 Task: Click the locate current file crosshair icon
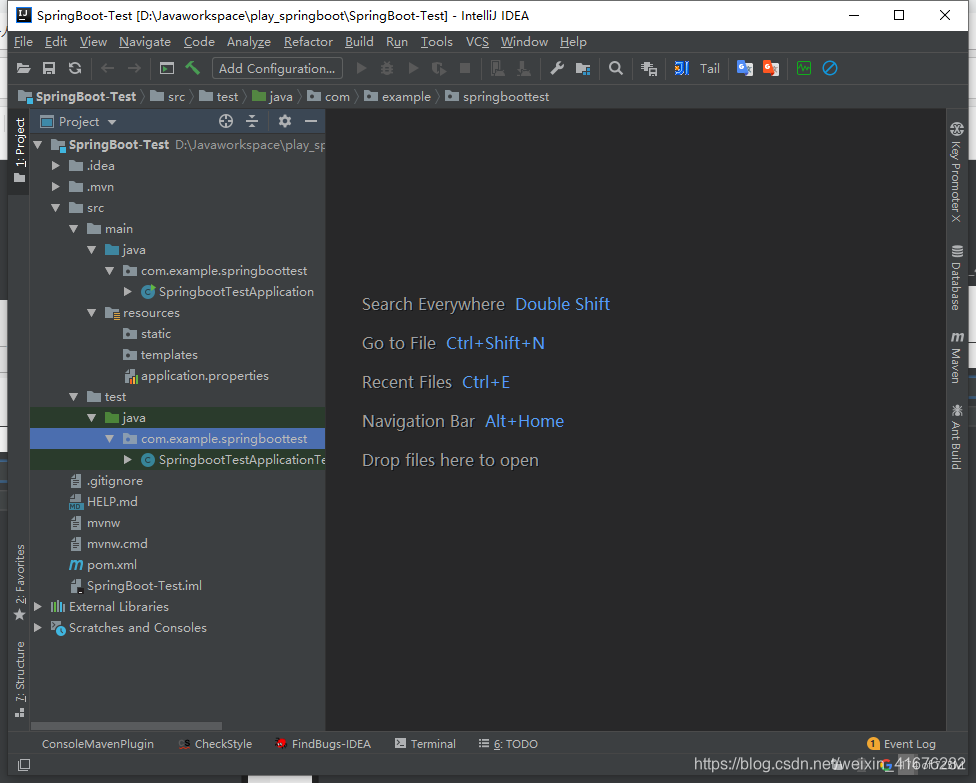226,121
